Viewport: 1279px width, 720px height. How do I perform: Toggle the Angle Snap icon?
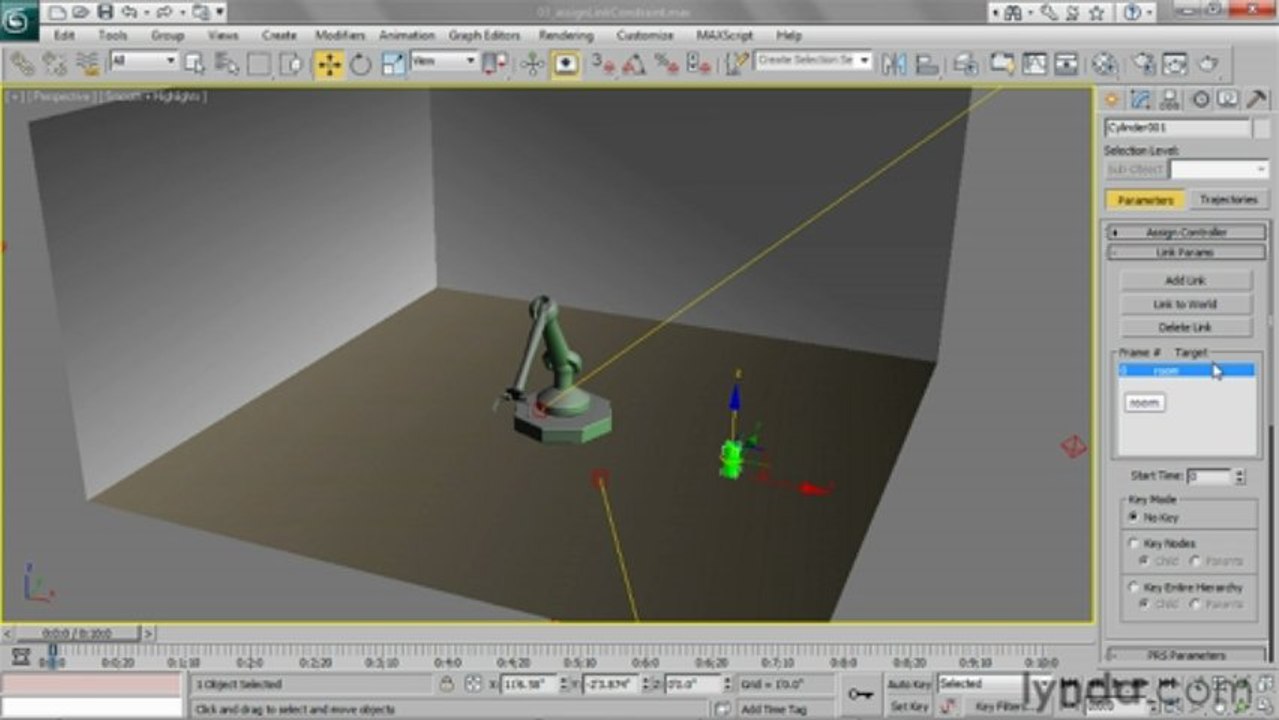(634, 64)
